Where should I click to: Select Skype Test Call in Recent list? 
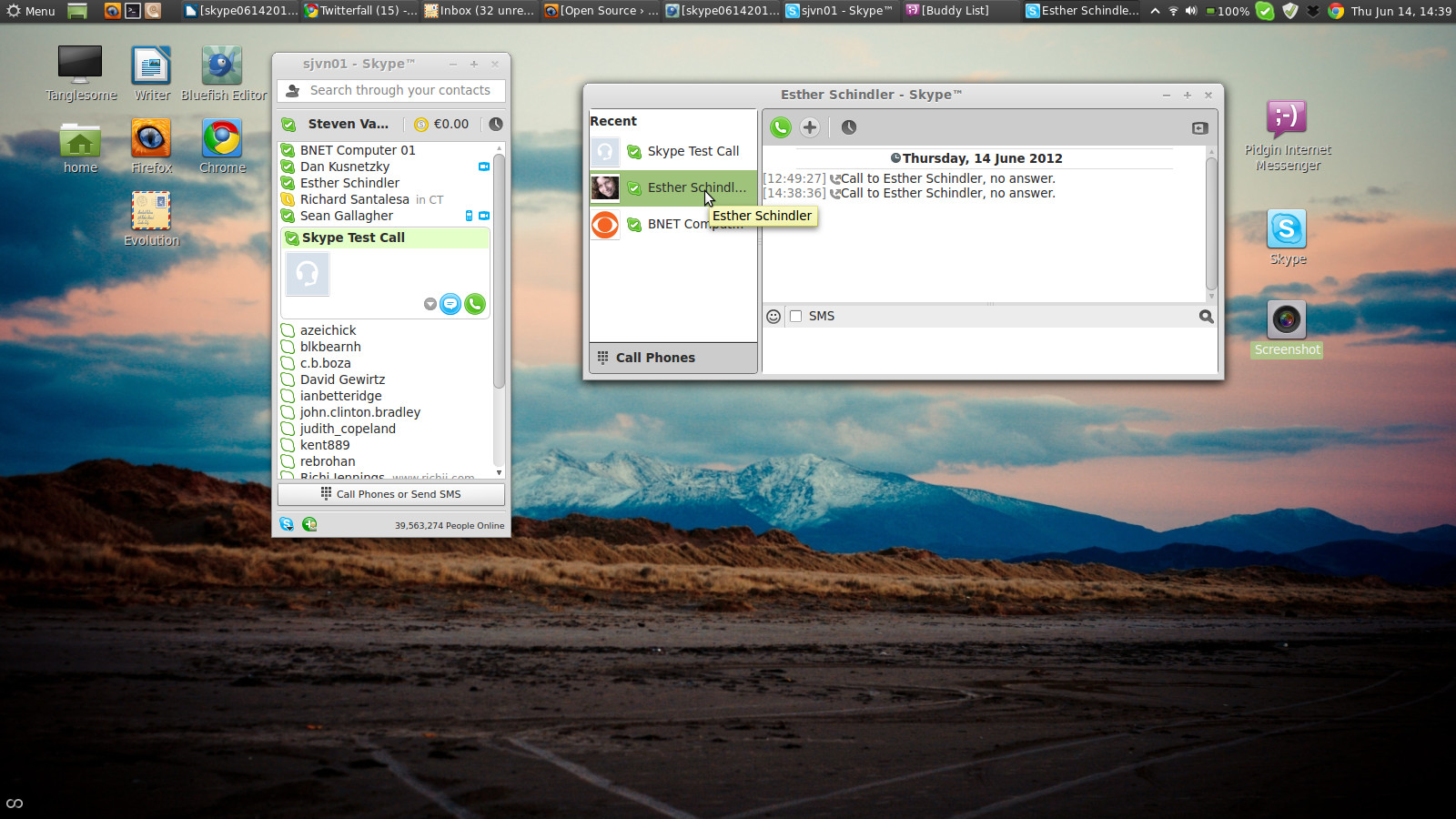coord(673,152)
